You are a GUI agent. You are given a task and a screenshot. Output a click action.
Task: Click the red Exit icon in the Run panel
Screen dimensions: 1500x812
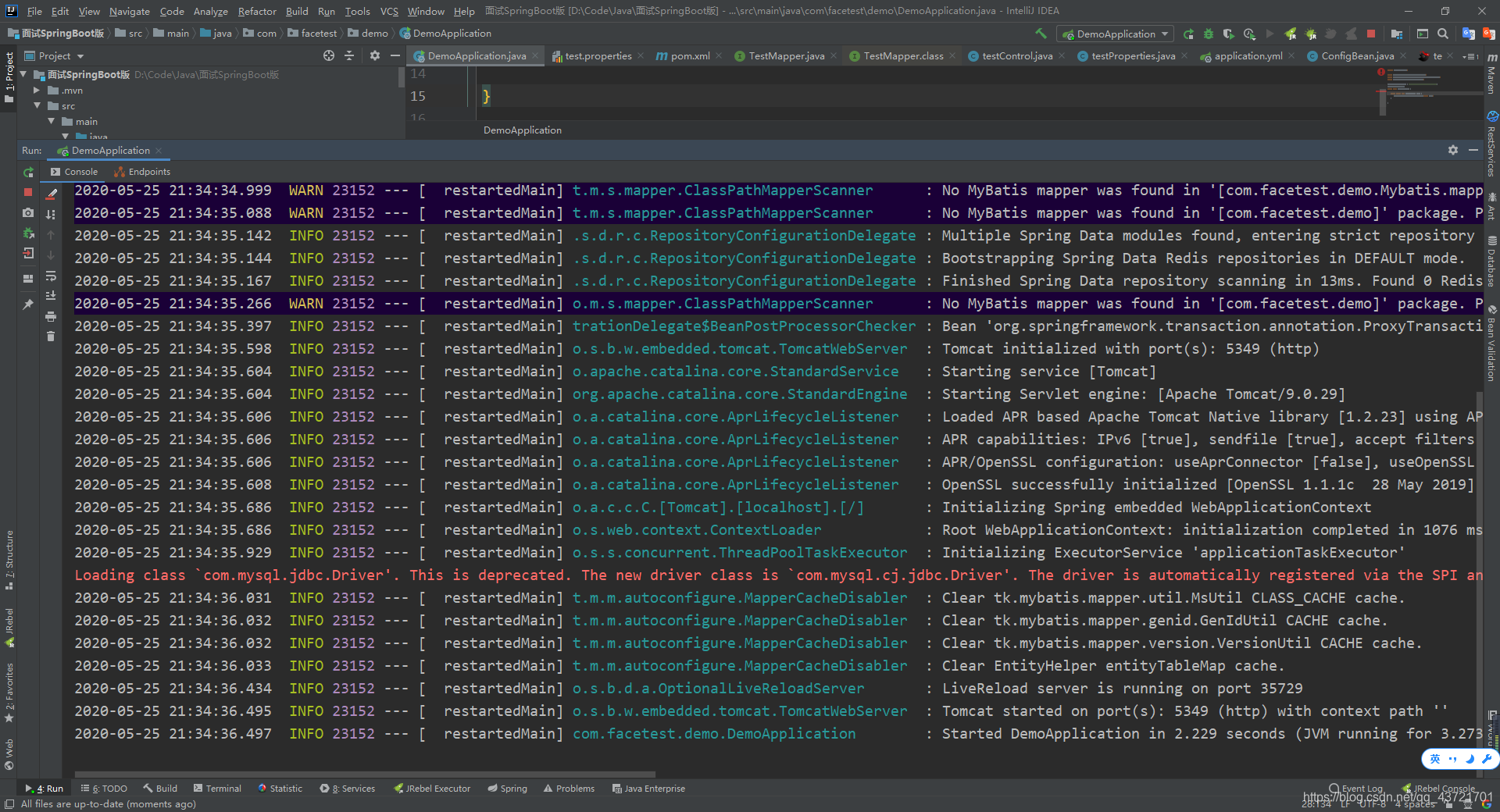click(28, 253)
